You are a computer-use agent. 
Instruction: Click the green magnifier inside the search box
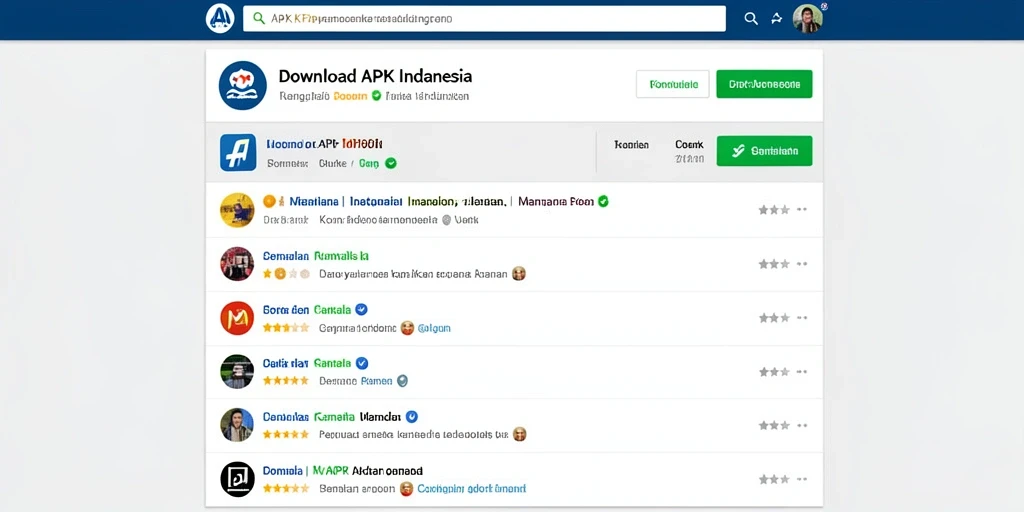pyautogui.click(x=259, y=18)
